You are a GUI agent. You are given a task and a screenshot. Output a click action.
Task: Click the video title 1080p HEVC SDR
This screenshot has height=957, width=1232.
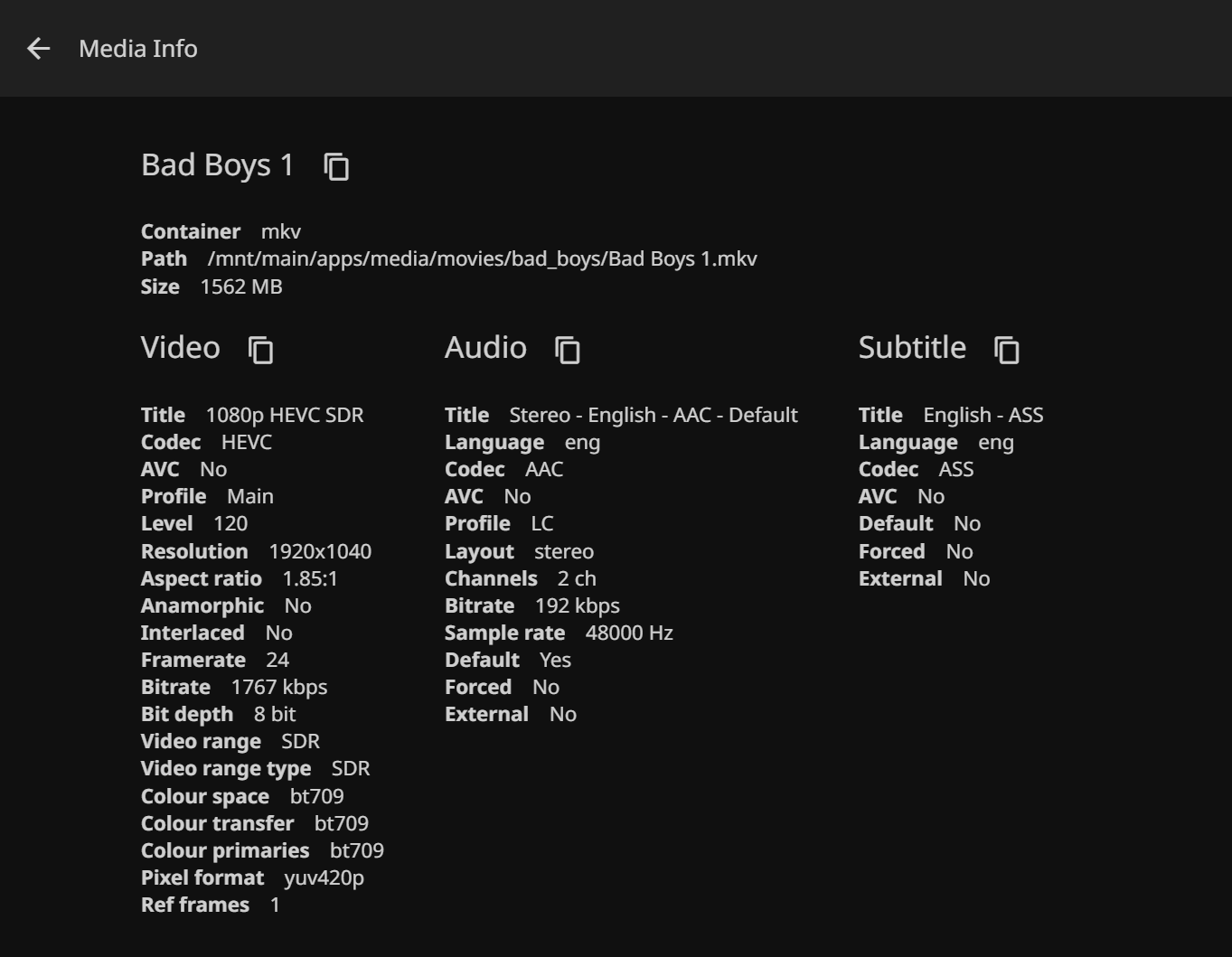(x=285, y=415)
